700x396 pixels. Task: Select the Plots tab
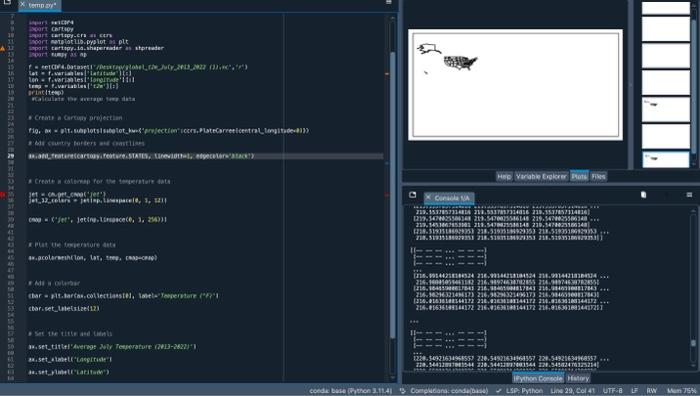pos(579,176)
